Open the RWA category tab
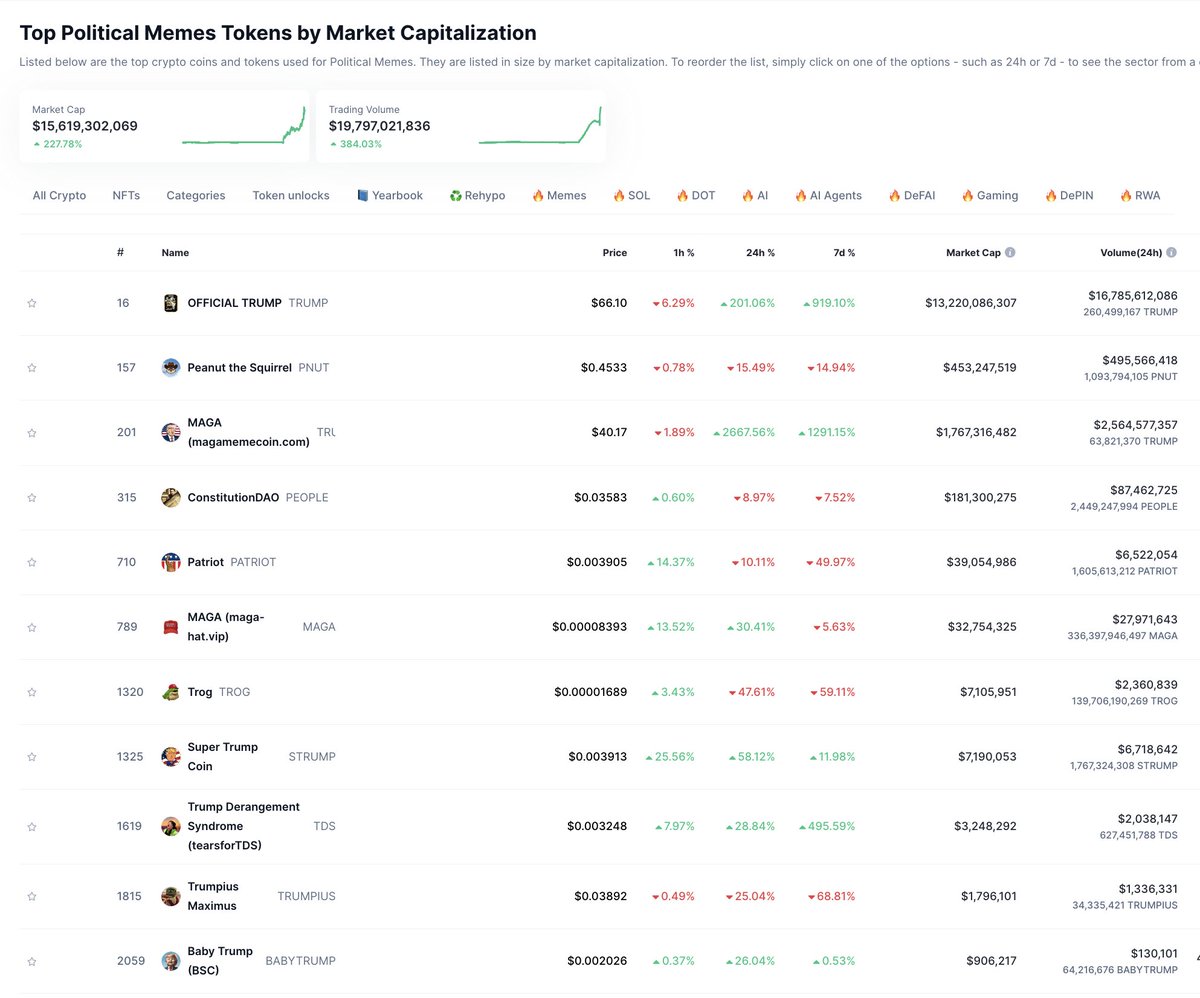Screen dimensions: 1200x998 [1140, 196]
